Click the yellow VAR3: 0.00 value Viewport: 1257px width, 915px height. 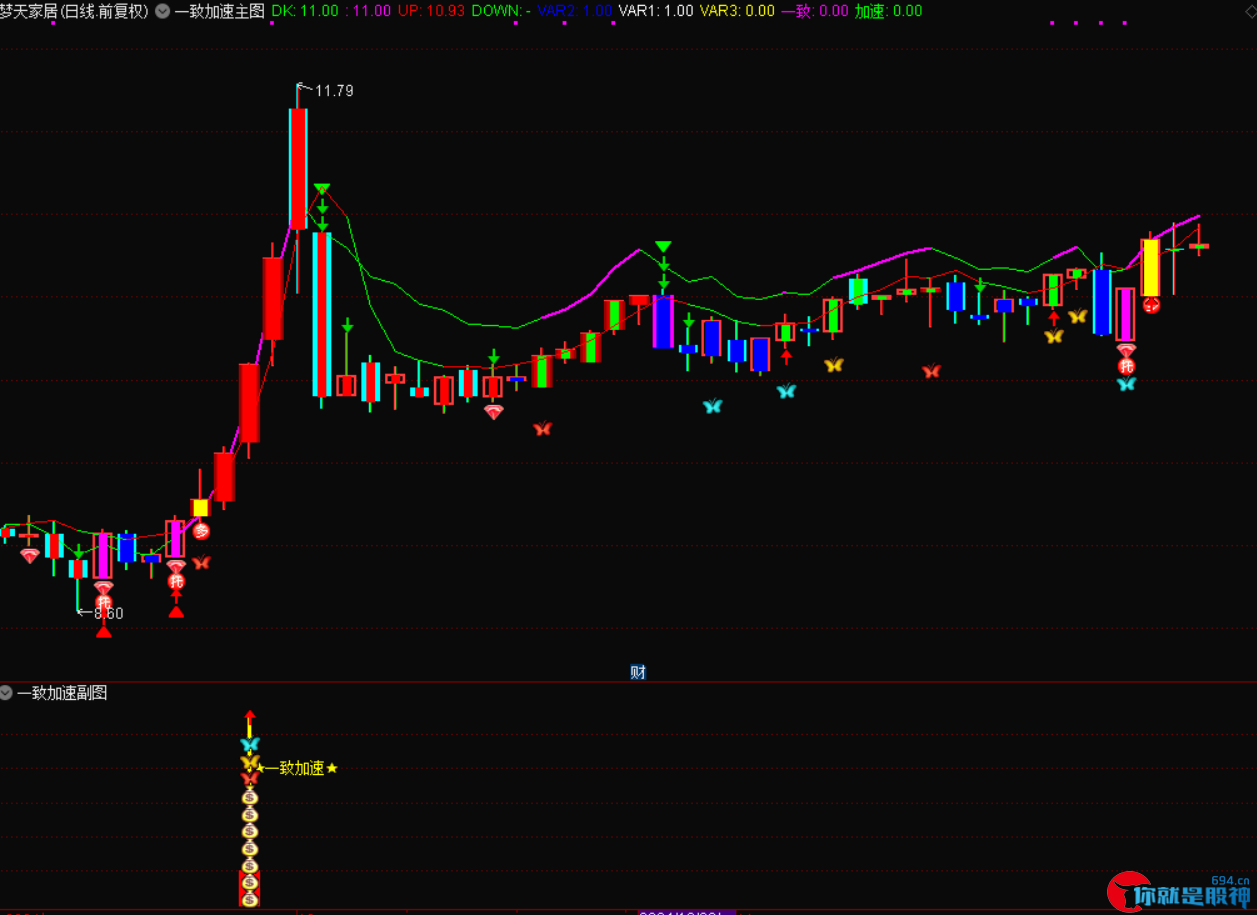(737, 11)
